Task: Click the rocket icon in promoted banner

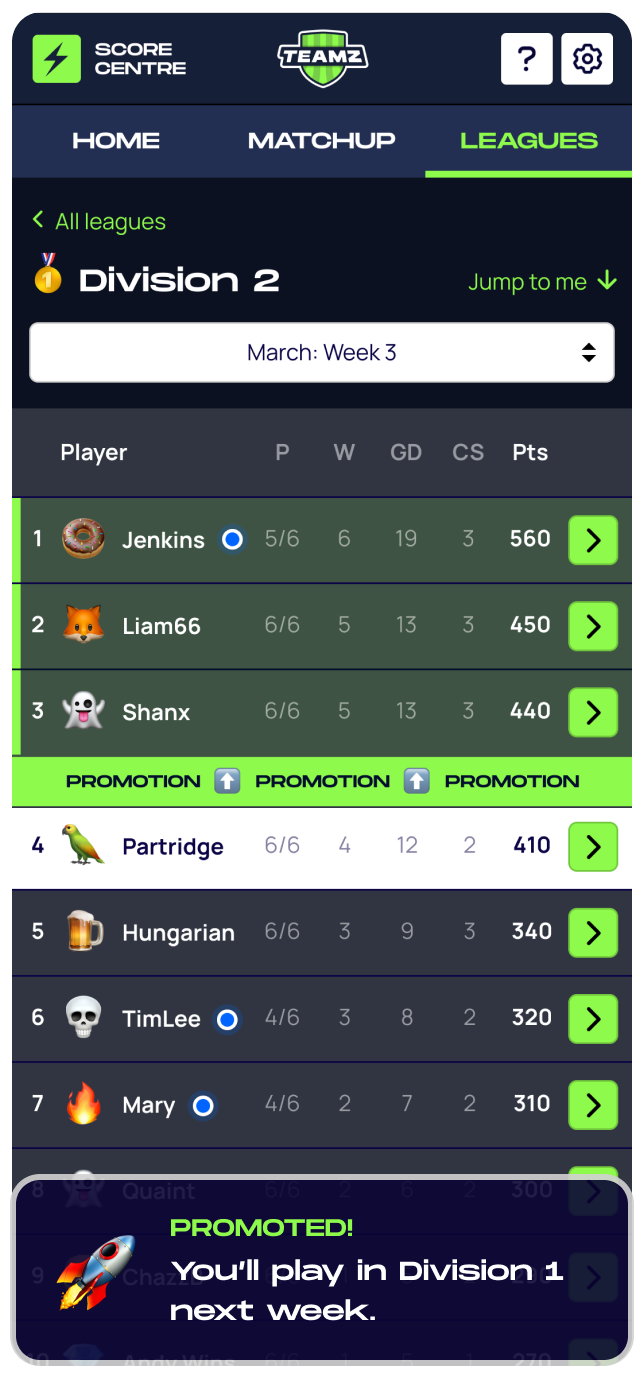Action: pos(95,1272)
